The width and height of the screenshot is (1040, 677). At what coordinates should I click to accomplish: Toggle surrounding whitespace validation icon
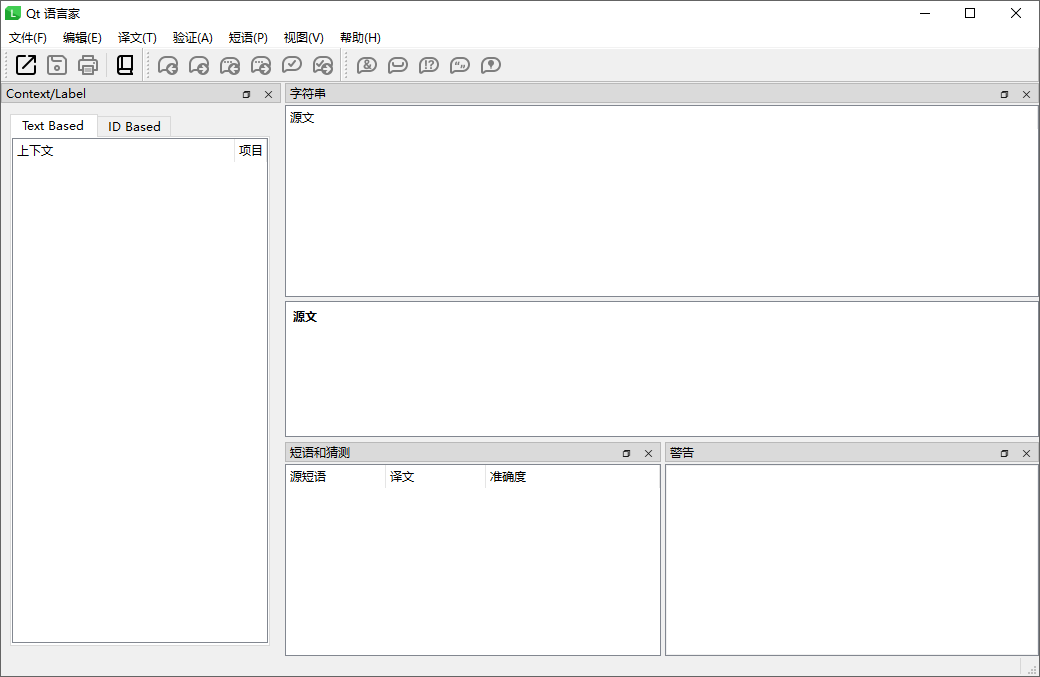point(398,65)
